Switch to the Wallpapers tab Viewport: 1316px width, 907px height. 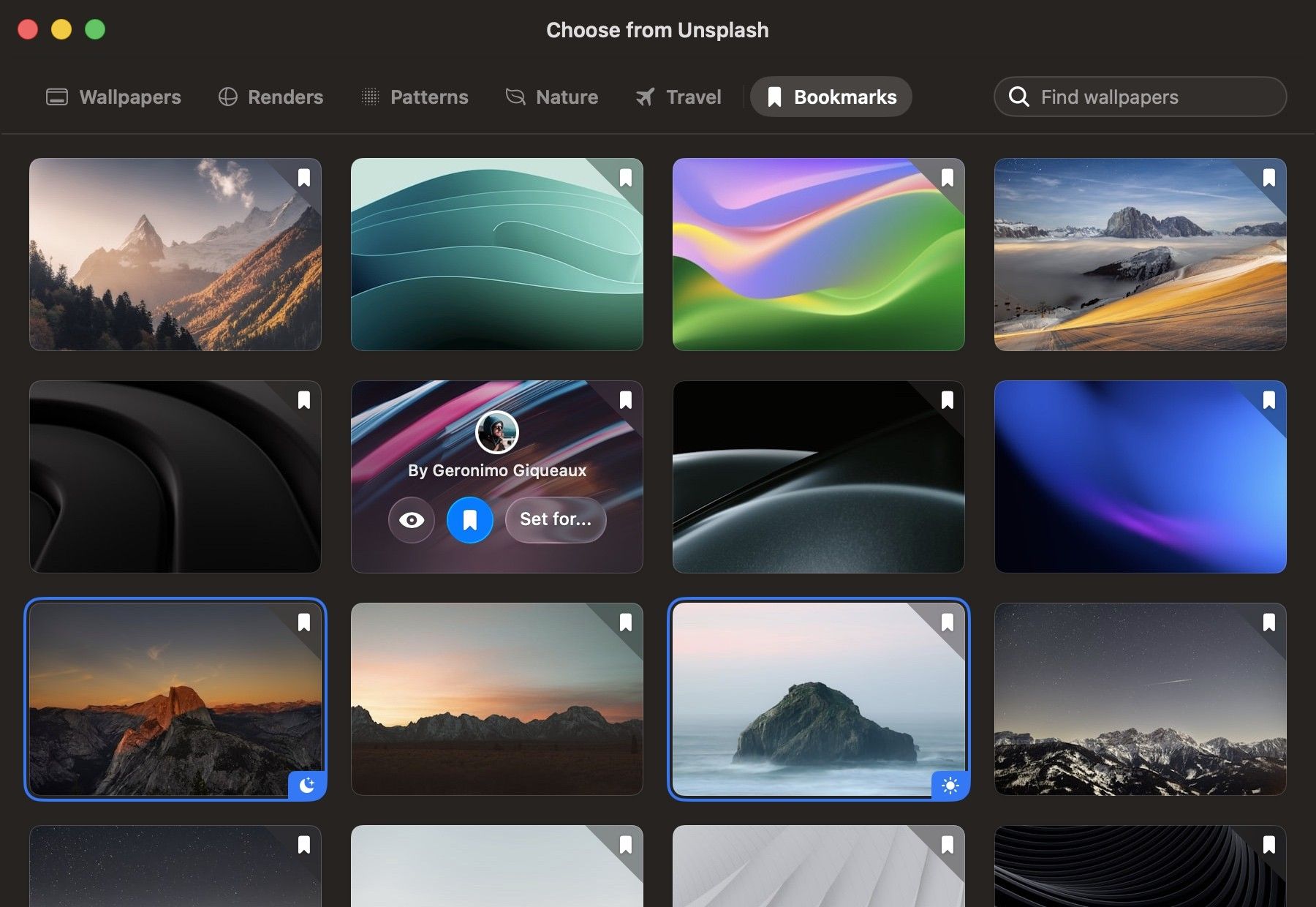tap(113, 97)
